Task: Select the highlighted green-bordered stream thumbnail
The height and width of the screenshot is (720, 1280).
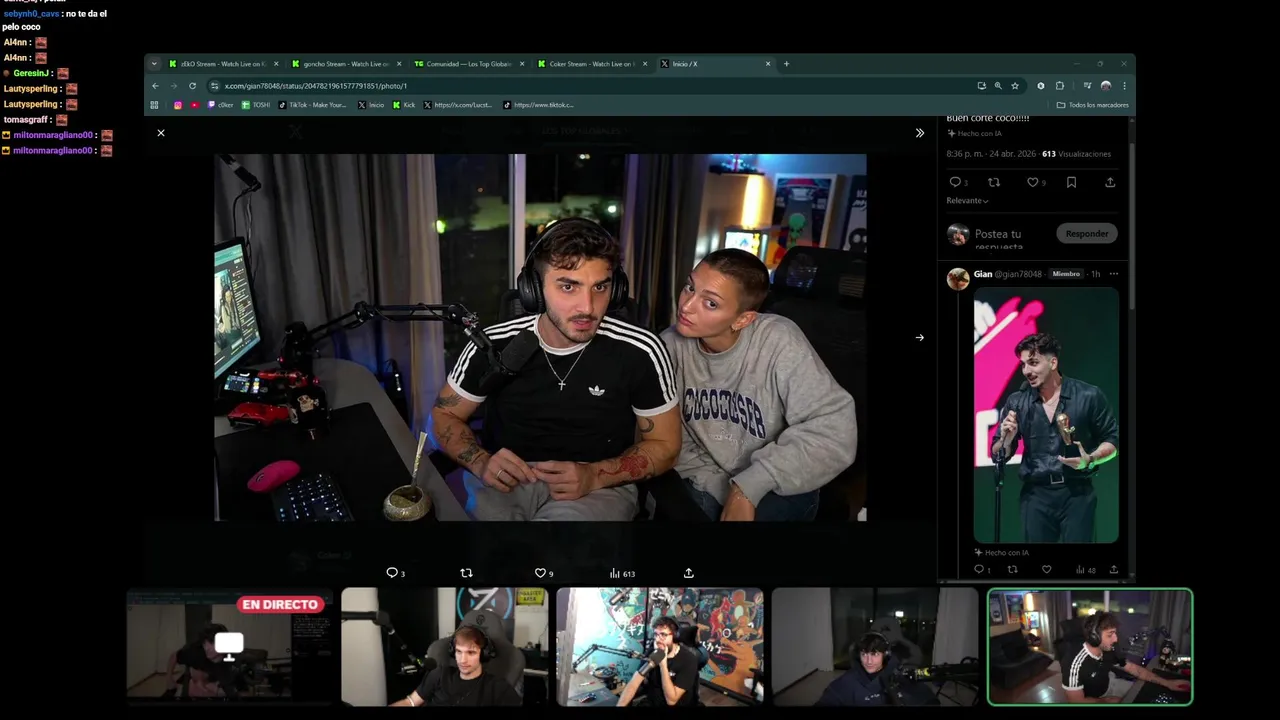Action: [1090, 647]
